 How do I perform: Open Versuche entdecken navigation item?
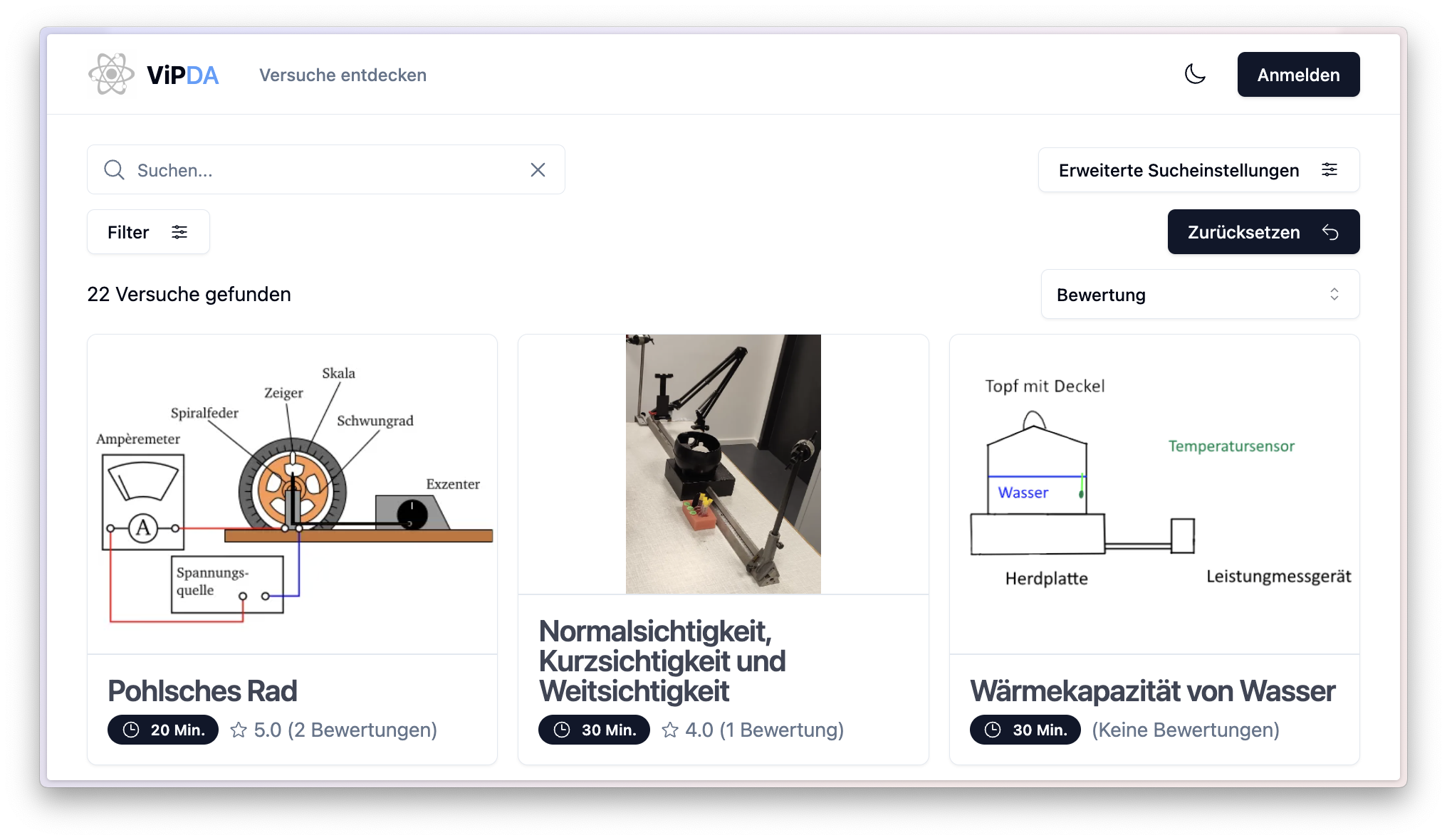[343, 75]
